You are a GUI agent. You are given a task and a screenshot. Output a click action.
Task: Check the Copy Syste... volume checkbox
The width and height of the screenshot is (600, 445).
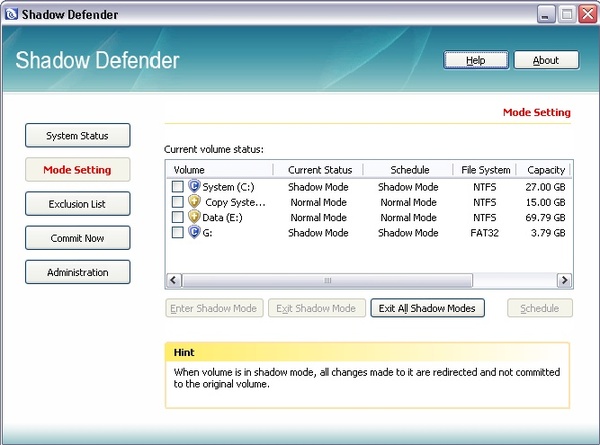(x=178, y=202)
